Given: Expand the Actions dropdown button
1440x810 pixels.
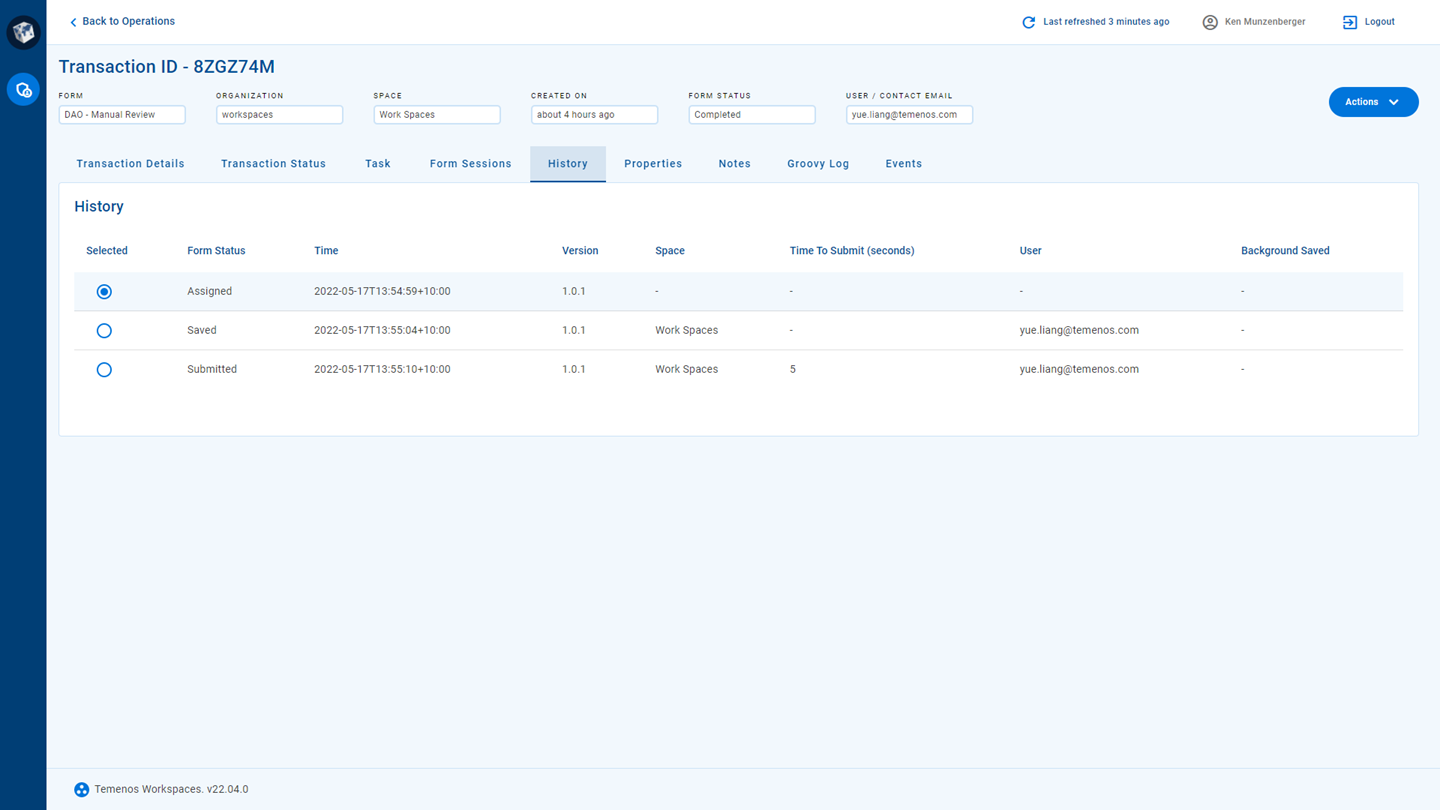Looking at the screenshot, I should [x=1373, y=102].
